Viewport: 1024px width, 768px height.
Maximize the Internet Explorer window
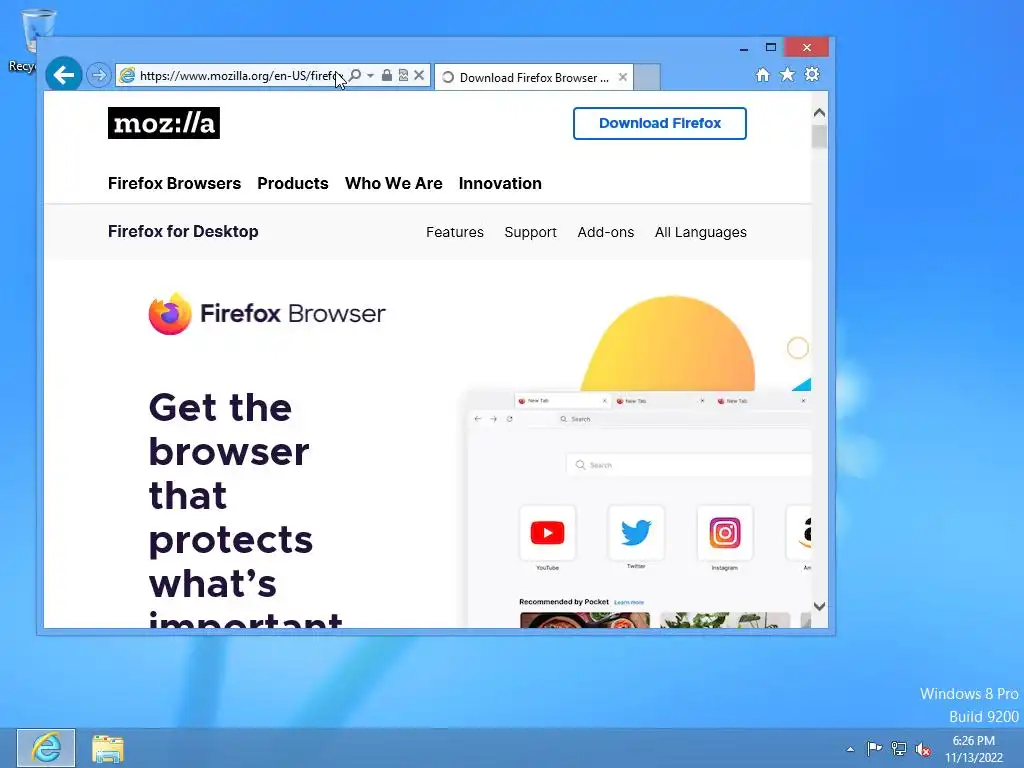[771, 47]
